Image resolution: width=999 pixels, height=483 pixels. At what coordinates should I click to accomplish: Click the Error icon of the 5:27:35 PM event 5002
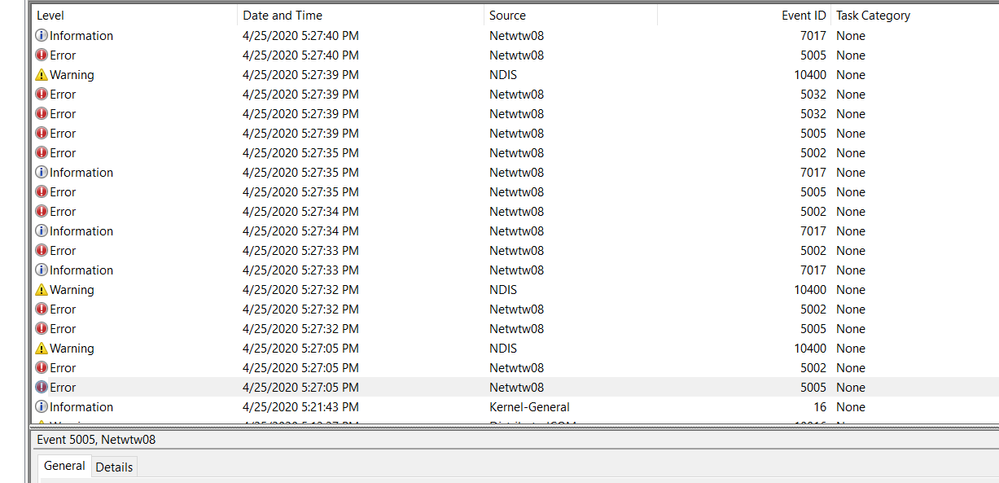(x=41, y=153)
